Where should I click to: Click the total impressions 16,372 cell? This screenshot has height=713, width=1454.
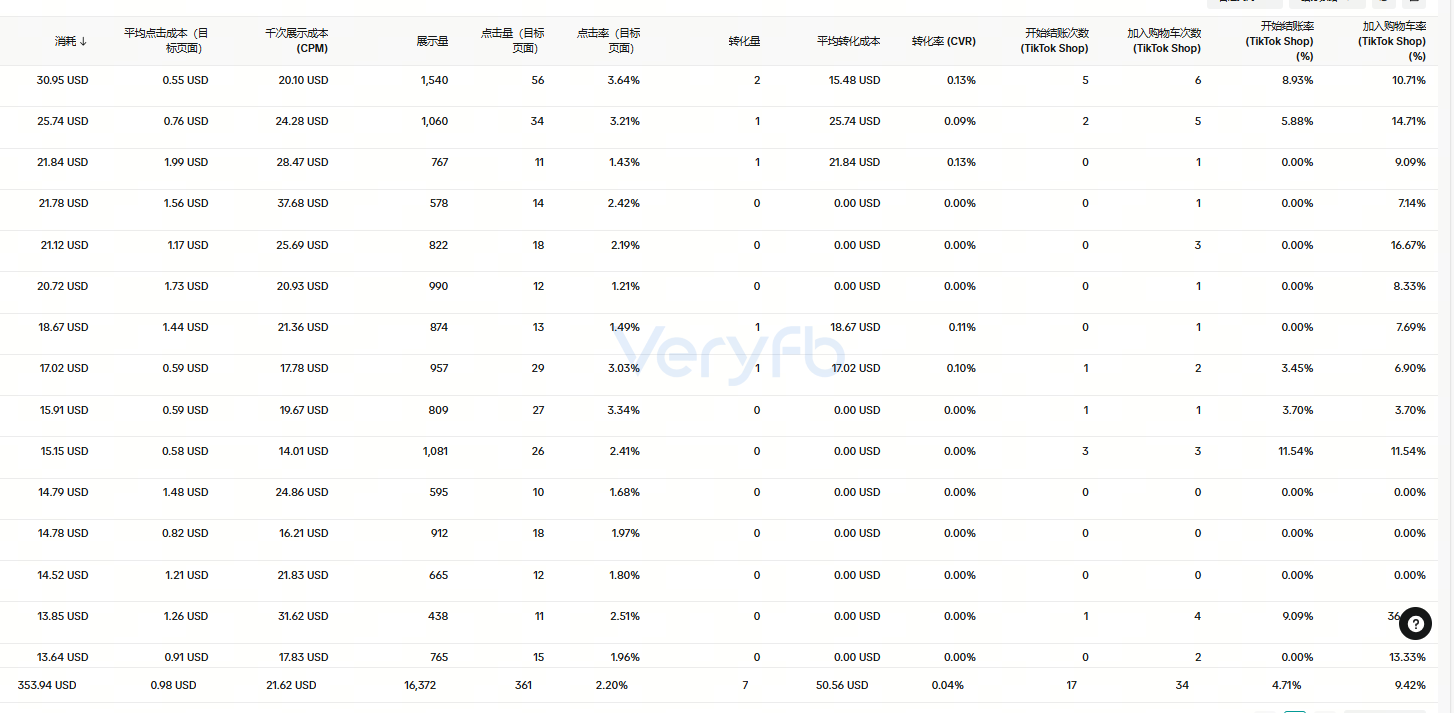point(419,685)
